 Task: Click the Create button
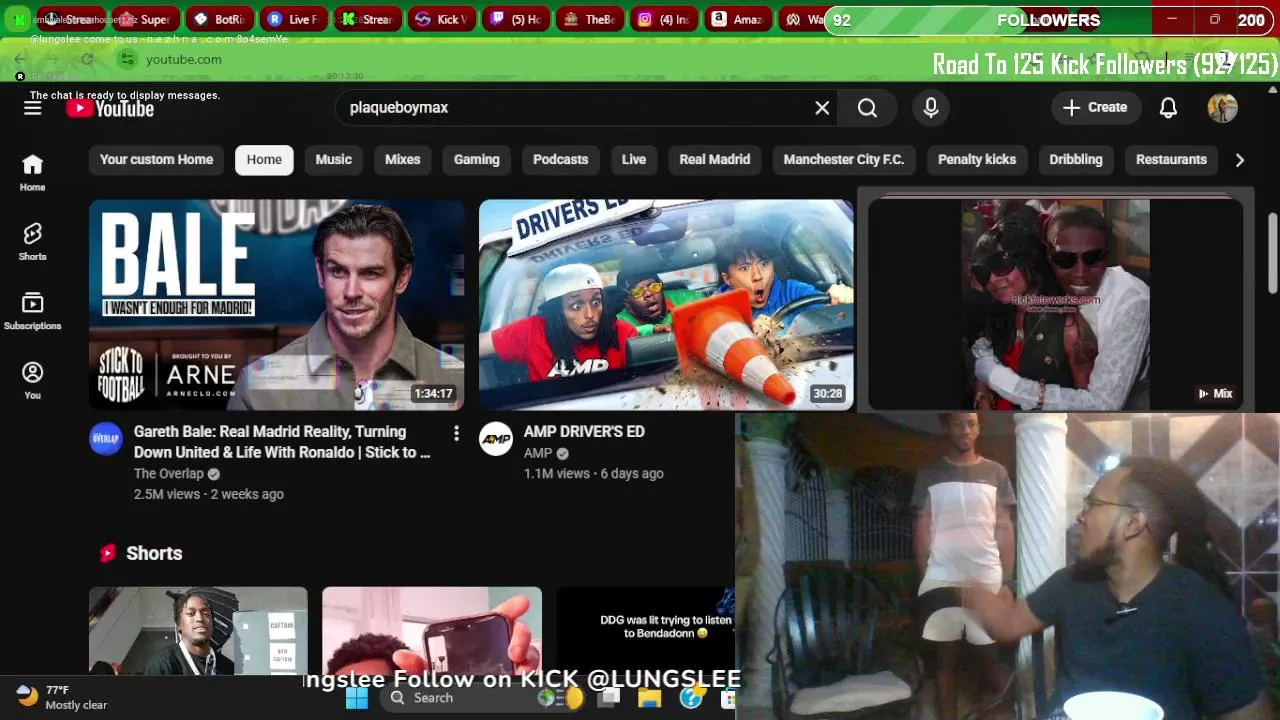coord(1095,108)
